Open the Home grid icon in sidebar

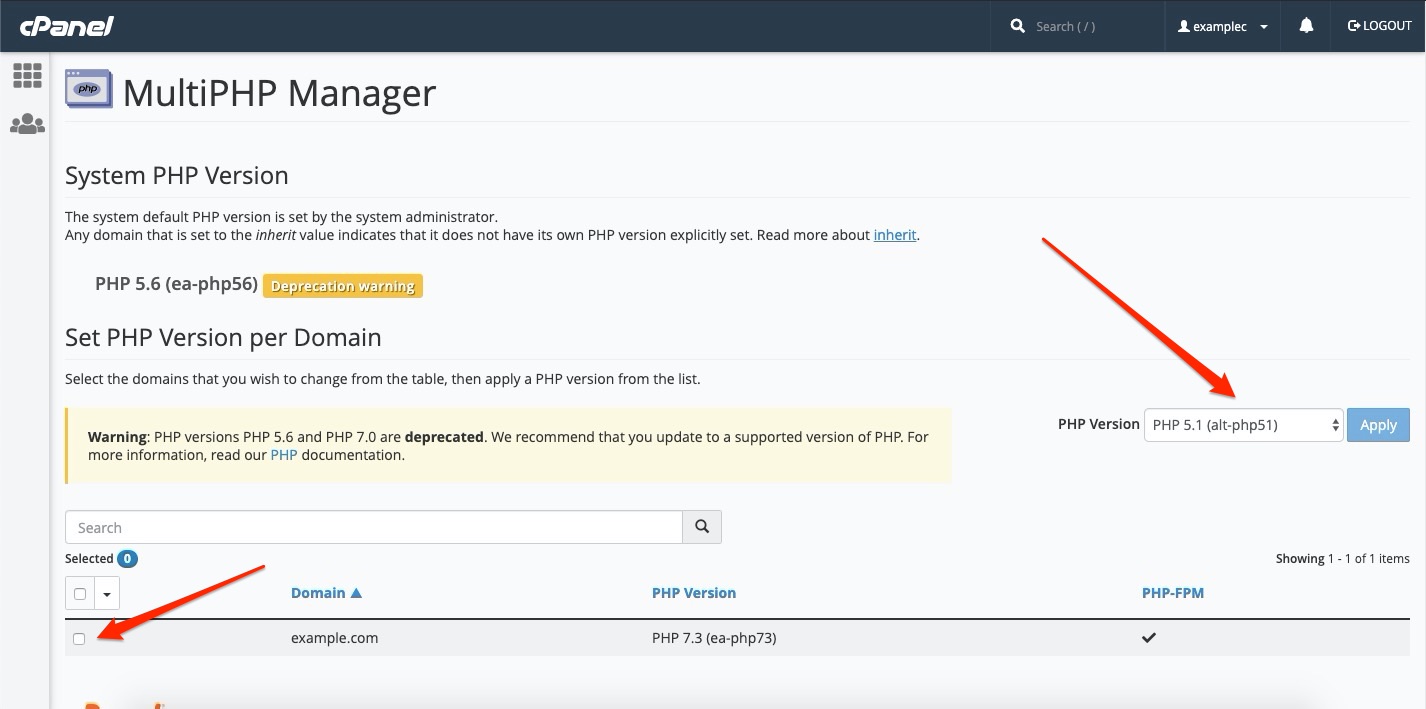(x=27, y=75)
